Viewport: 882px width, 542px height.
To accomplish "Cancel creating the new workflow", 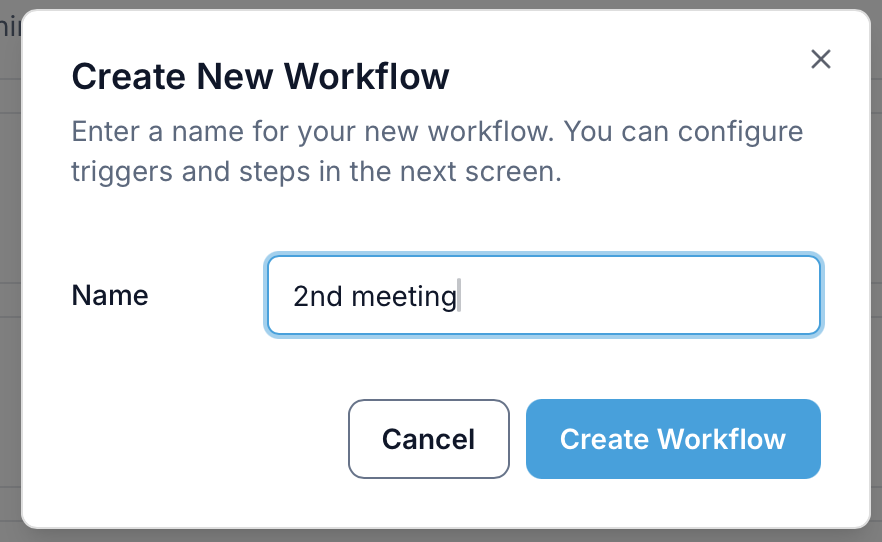I will pyautogui.click(x=428, y=439).
